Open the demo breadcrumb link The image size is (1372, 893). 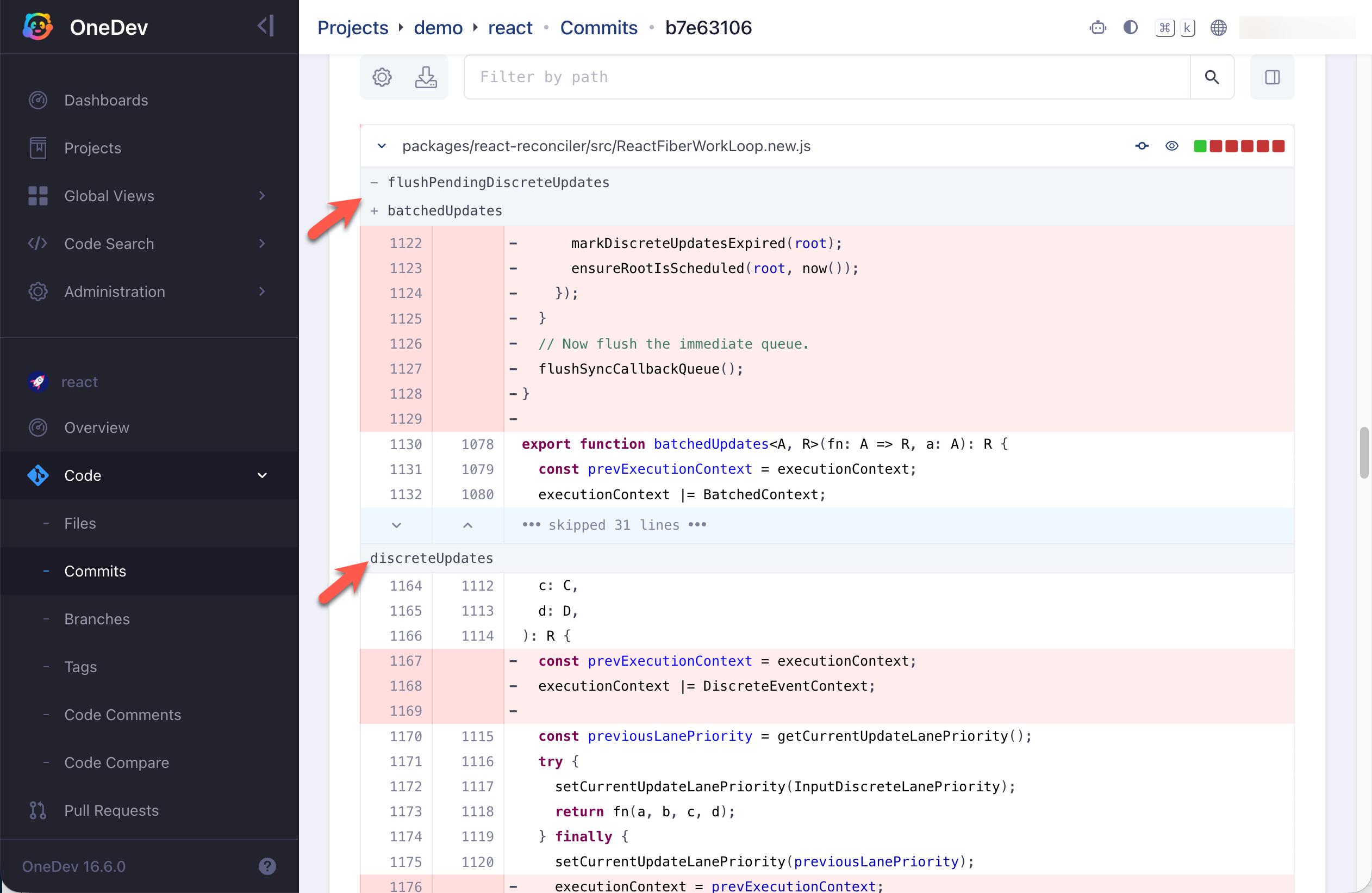pos(438,27)
